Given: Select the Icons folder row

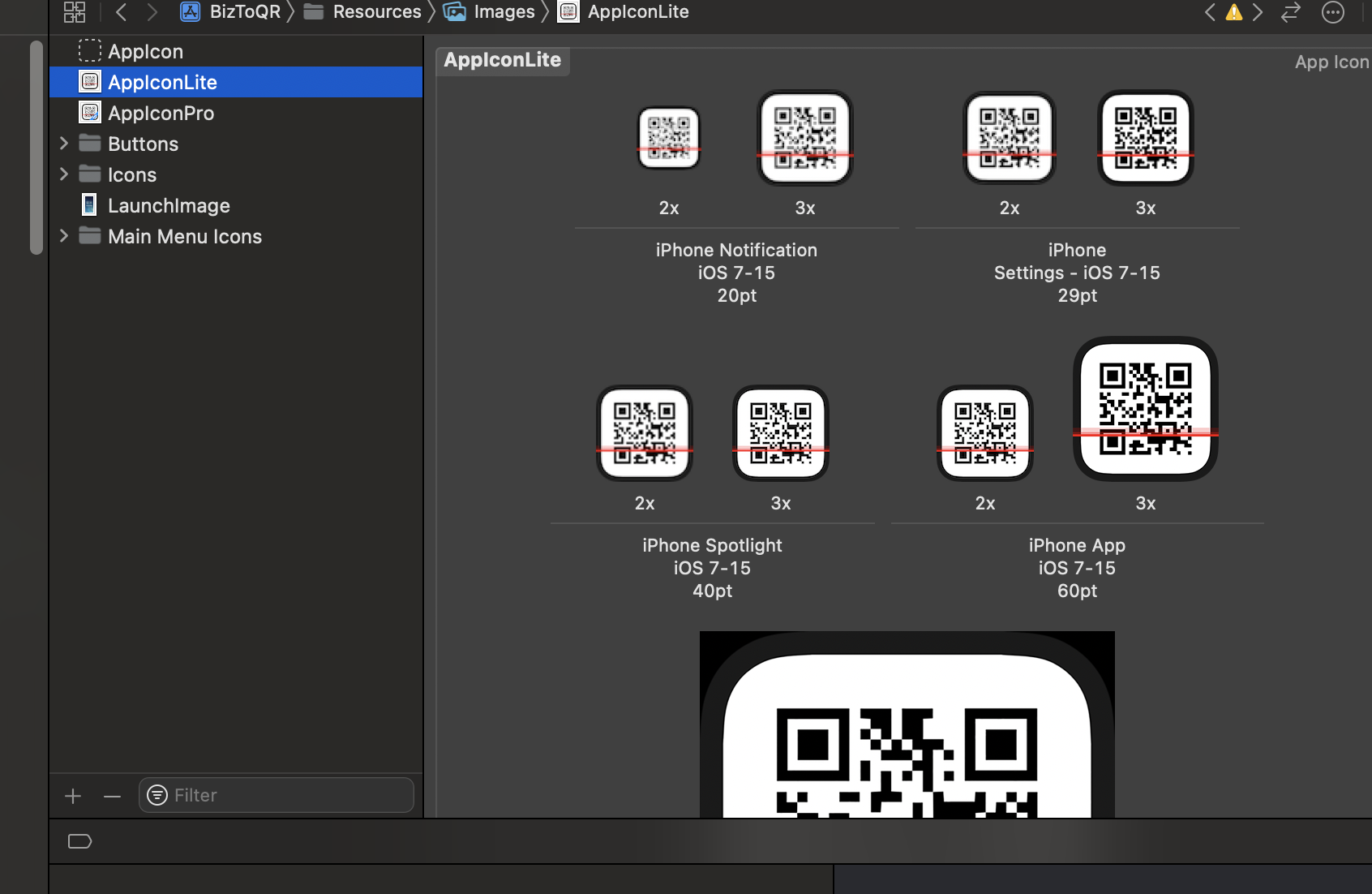Looking at the screenshot, I should point(236,174).
